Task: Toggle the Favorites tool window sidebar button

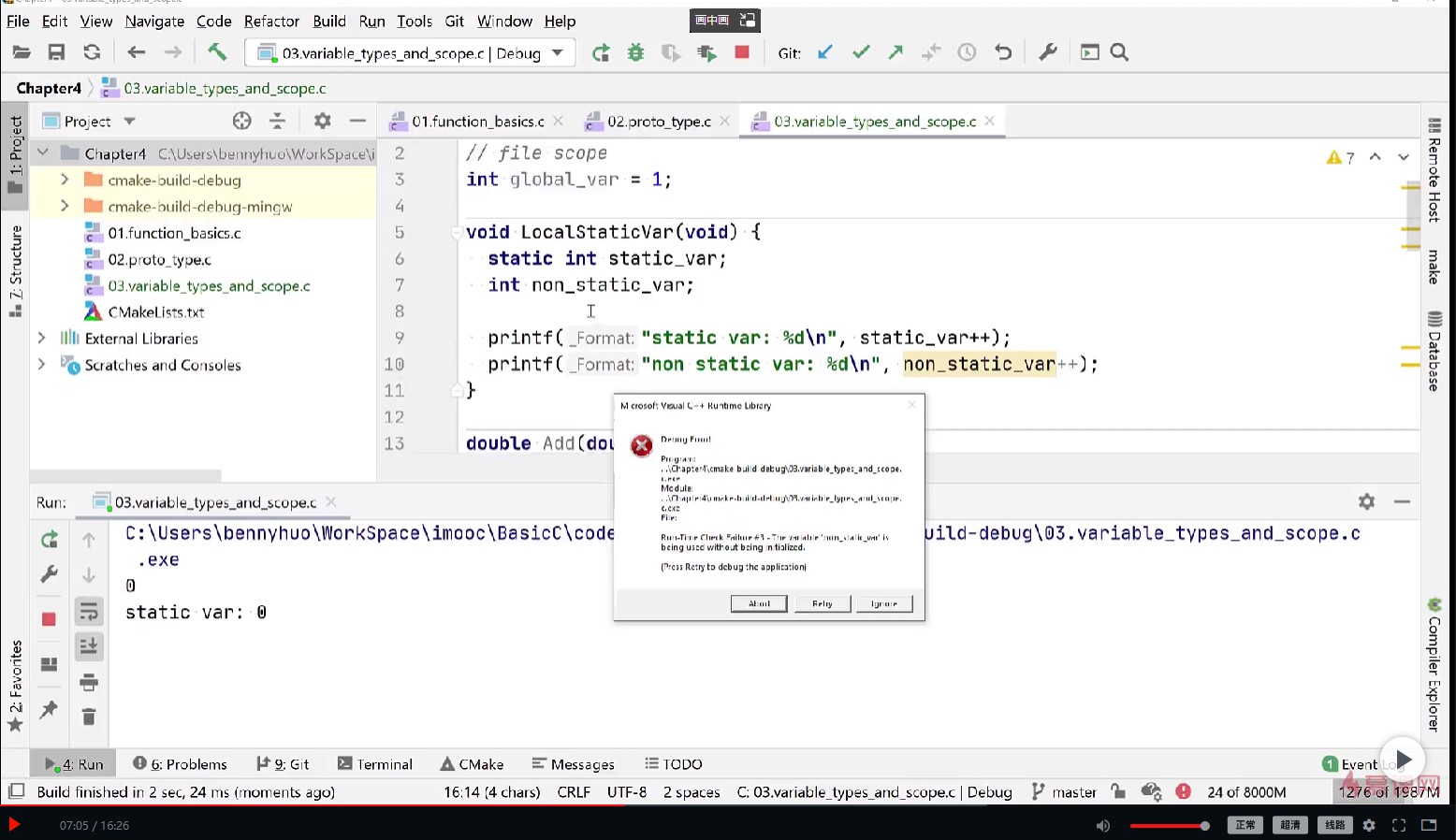Action: [15, 686]
